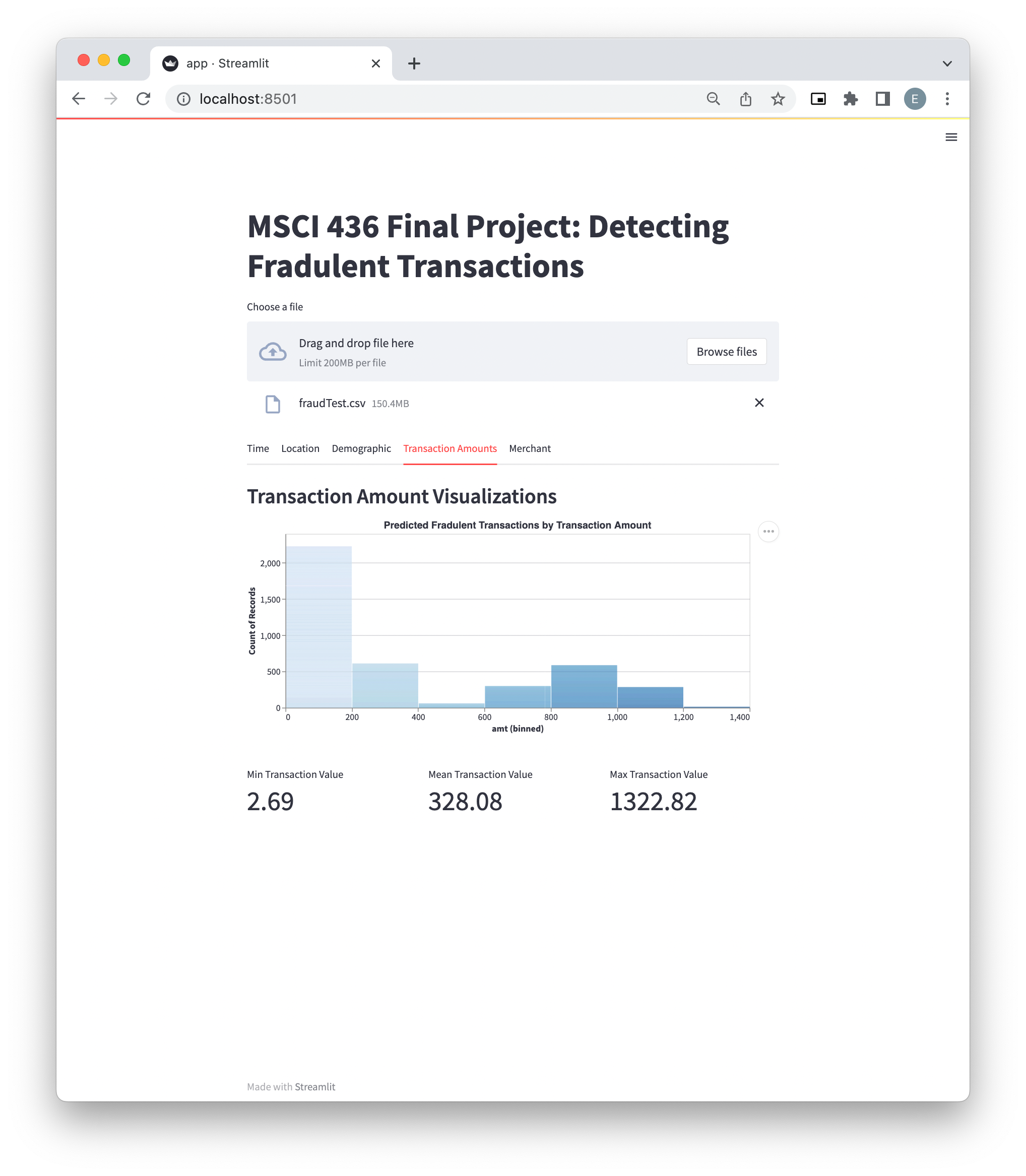Open the sidebar panel icon in toolbar
Screen dimensions: 1026x1176
point(882,98)
